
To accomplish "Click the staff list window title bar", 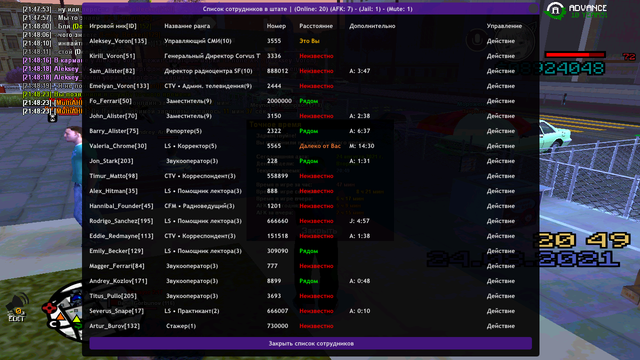I will click(311, 9).
